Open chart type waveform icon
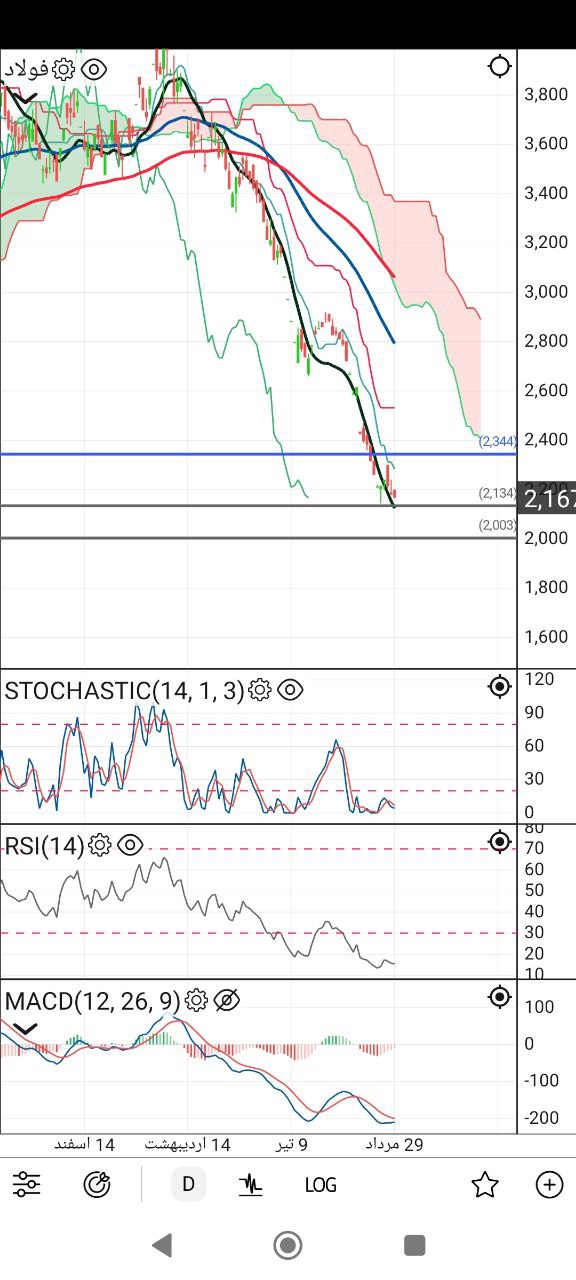Screen dimensions: 576x1280 [250, 1185]
